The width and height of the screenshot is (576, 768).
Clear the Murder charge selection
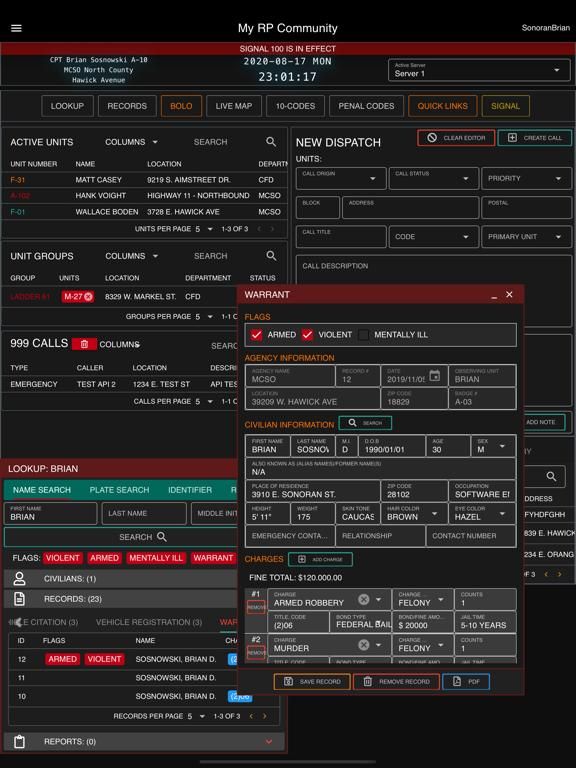(x=363, y=645)
